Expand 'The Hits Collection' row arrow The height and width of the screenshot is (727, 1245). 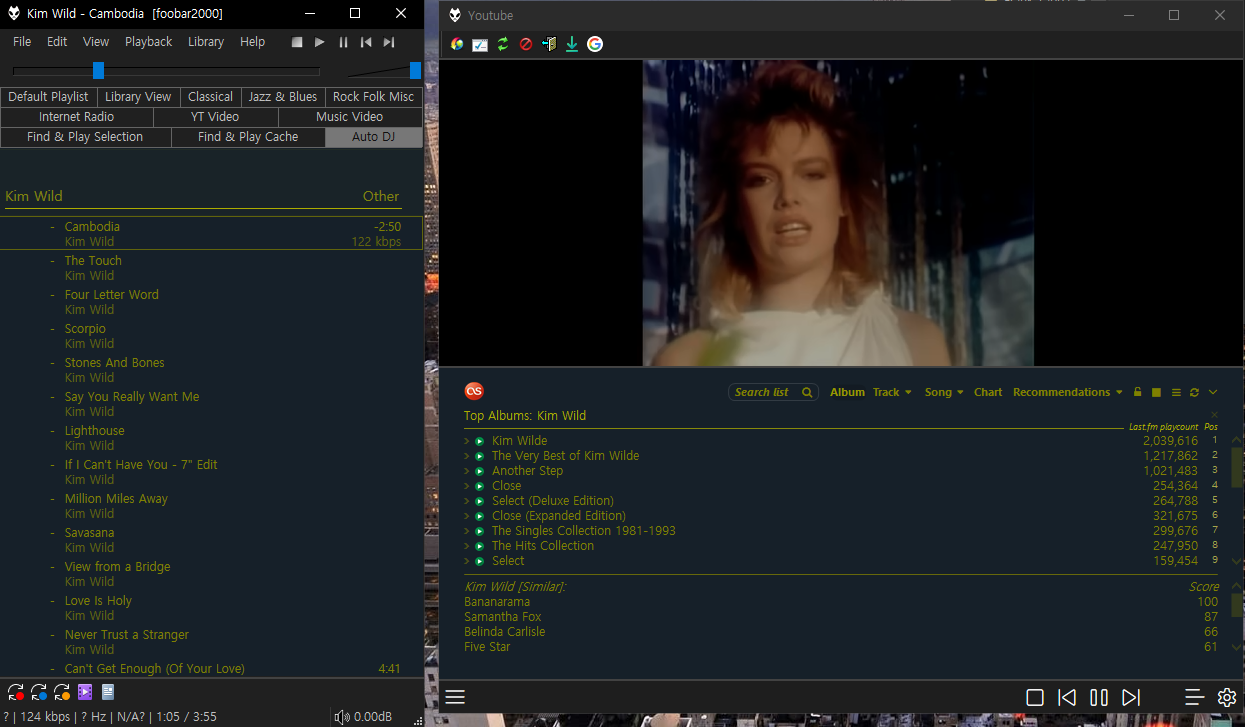tap(467, 546)
